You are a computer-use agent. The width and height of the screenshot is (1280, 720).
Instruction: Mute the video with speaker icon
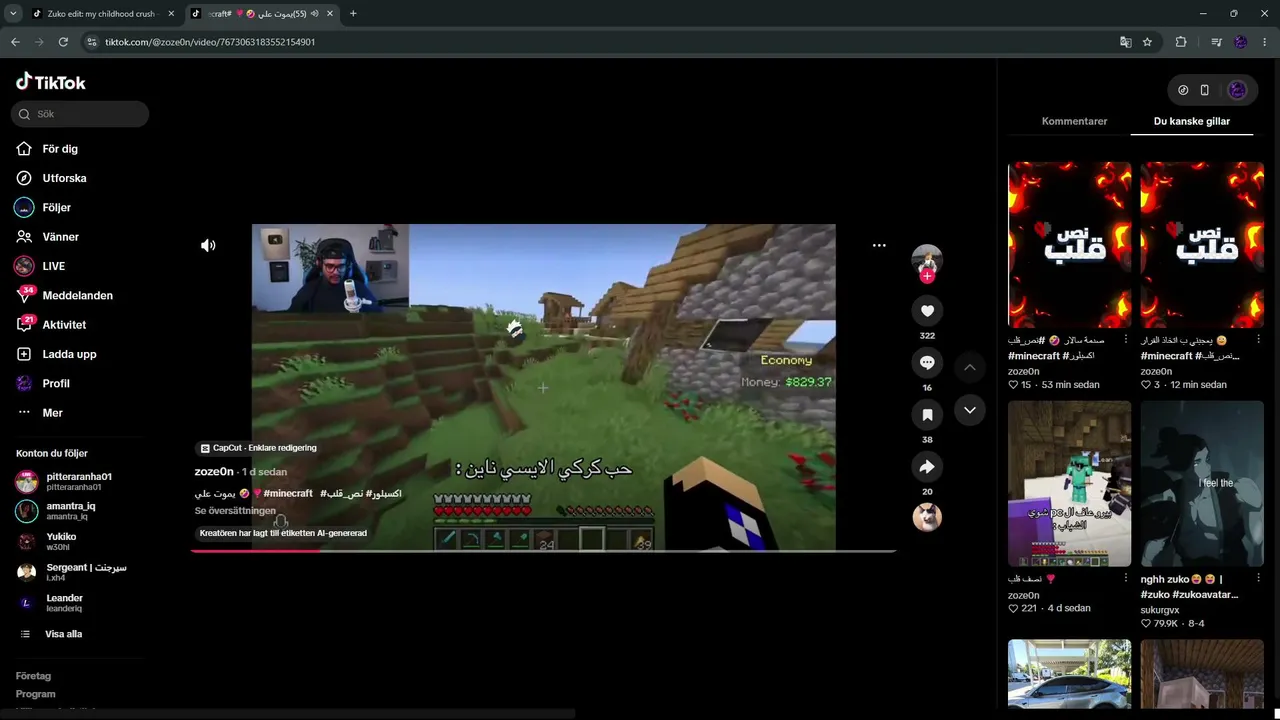coord(208,245)
